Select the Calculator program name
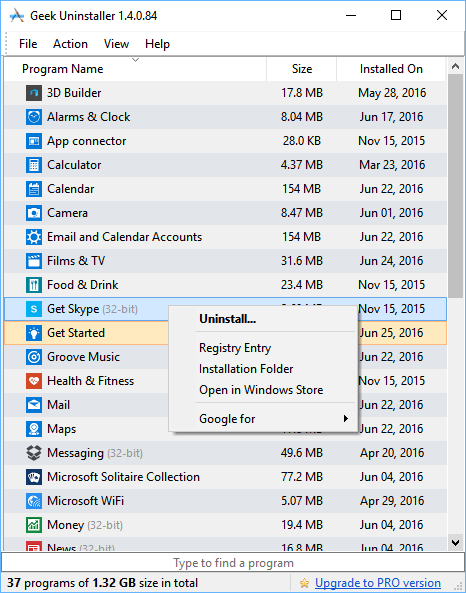 tap(74, 165)
